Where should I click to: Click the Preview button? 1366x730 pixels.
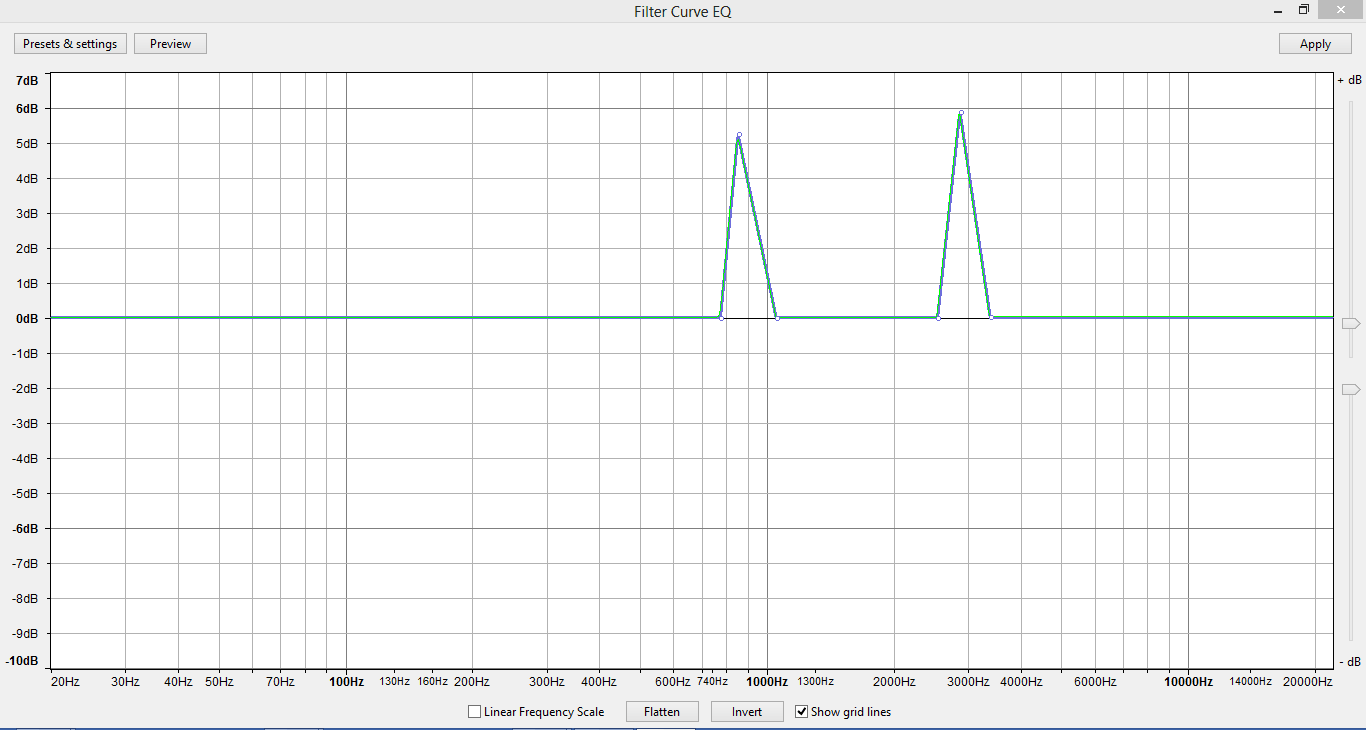(x=170, y=44)
